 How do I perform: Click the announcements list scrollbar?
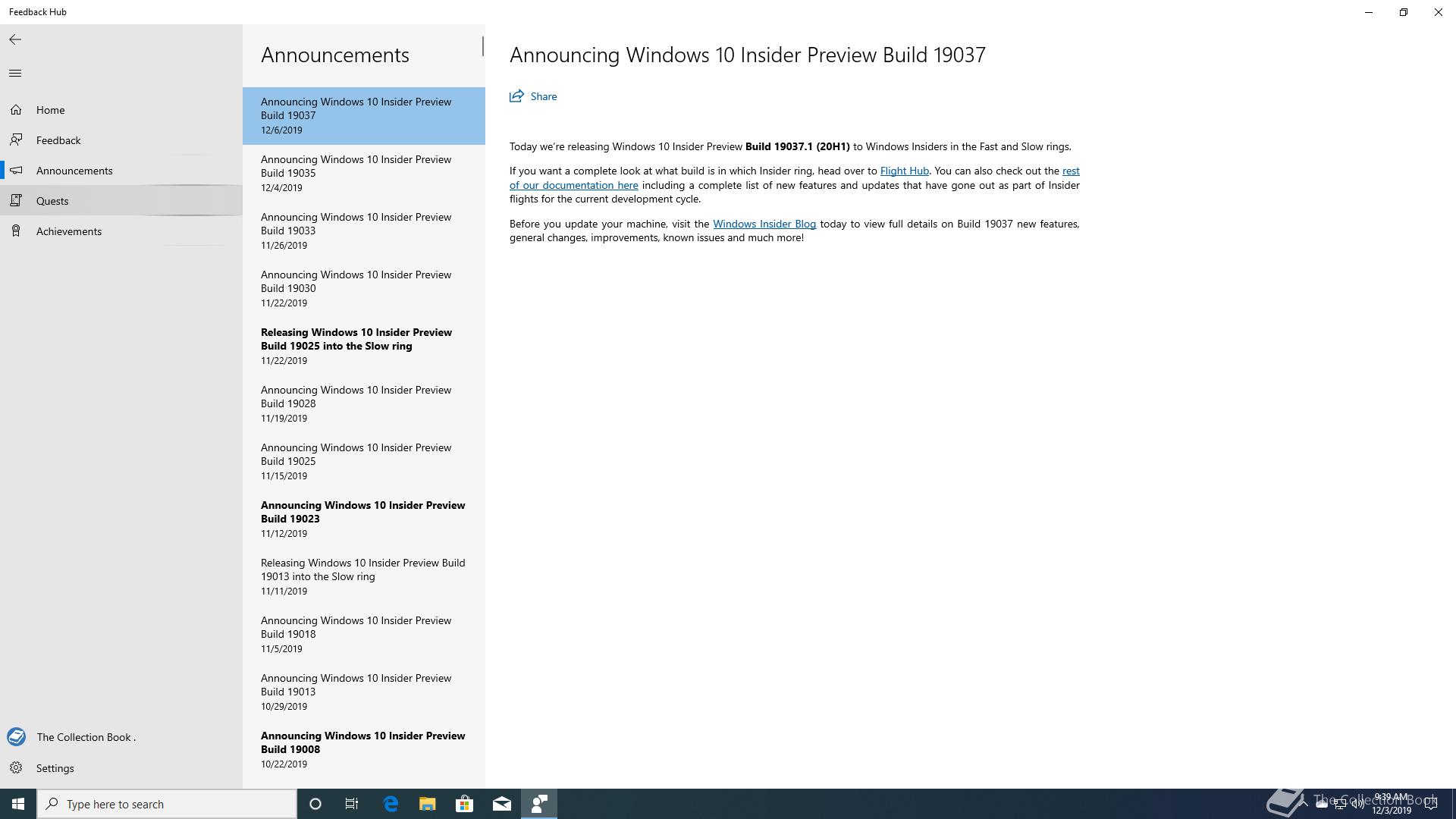(482, 46)
